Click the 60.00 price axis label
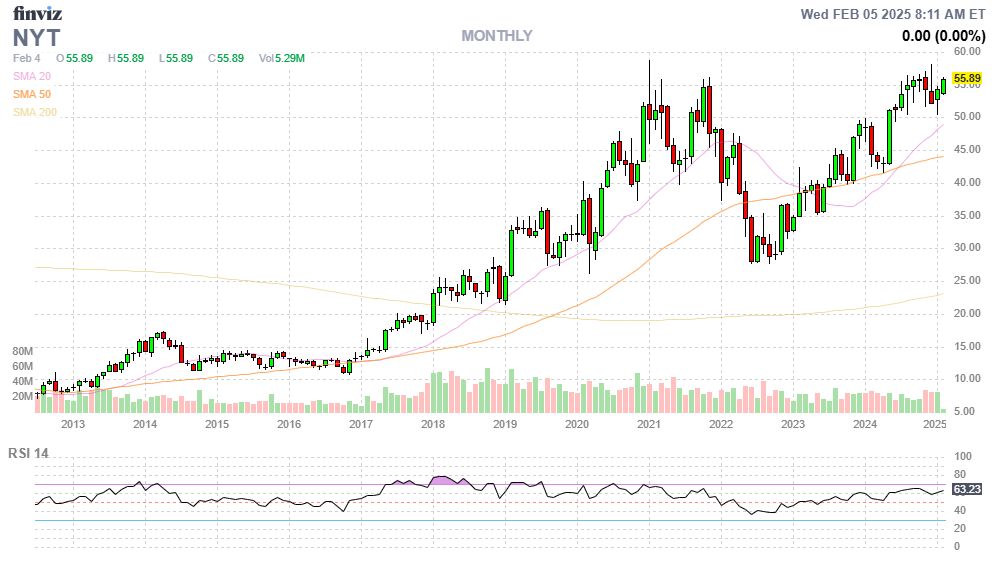Image resolution: width=999 pixels, height=562 pixels. 965,51
